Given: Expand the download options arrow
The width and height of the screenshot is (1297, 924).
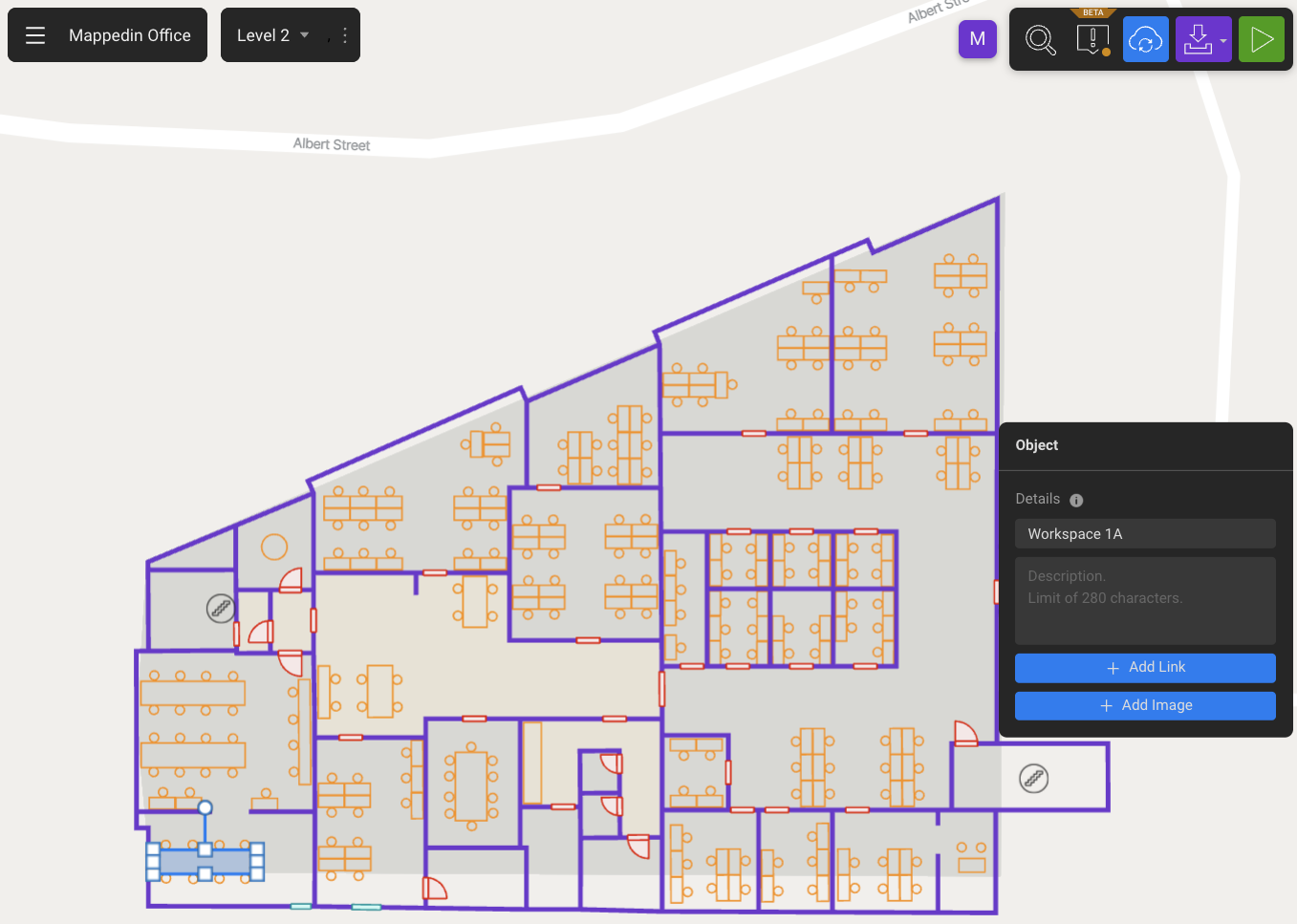Looking at the screenshot, I should point(1223,41).
